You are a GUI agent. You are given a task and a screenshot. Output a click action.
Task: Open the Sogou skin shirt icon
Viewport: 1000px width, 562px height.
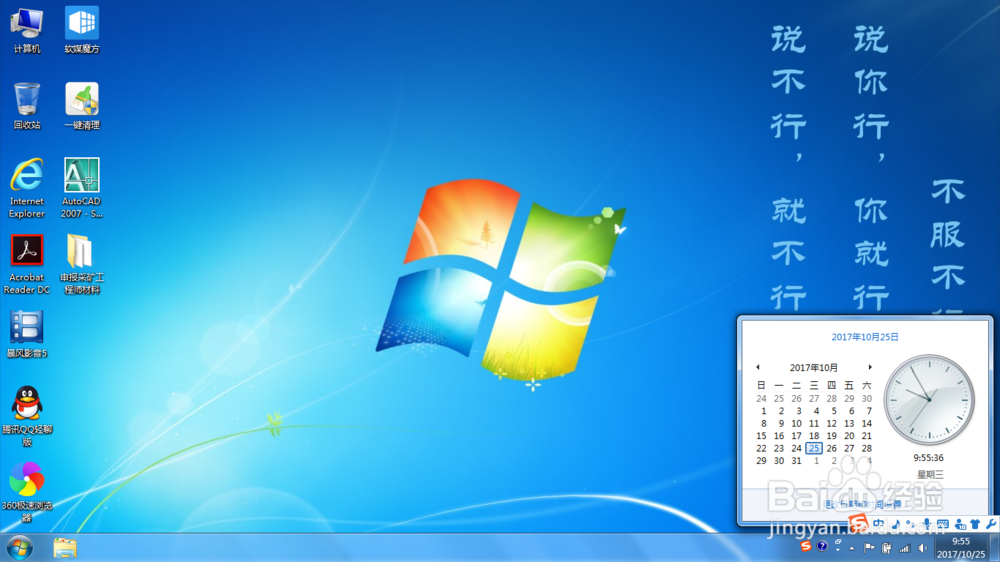coord(974,524)
